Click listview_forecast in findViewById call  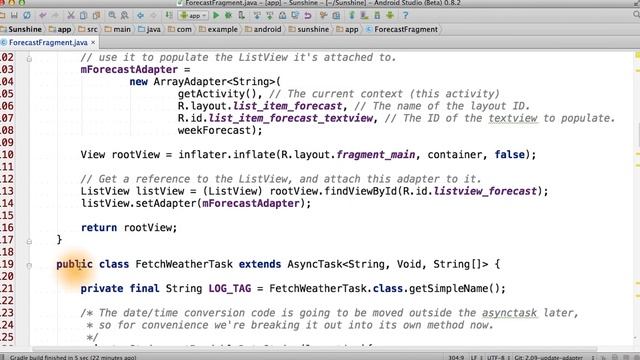(x=485, y=191)
